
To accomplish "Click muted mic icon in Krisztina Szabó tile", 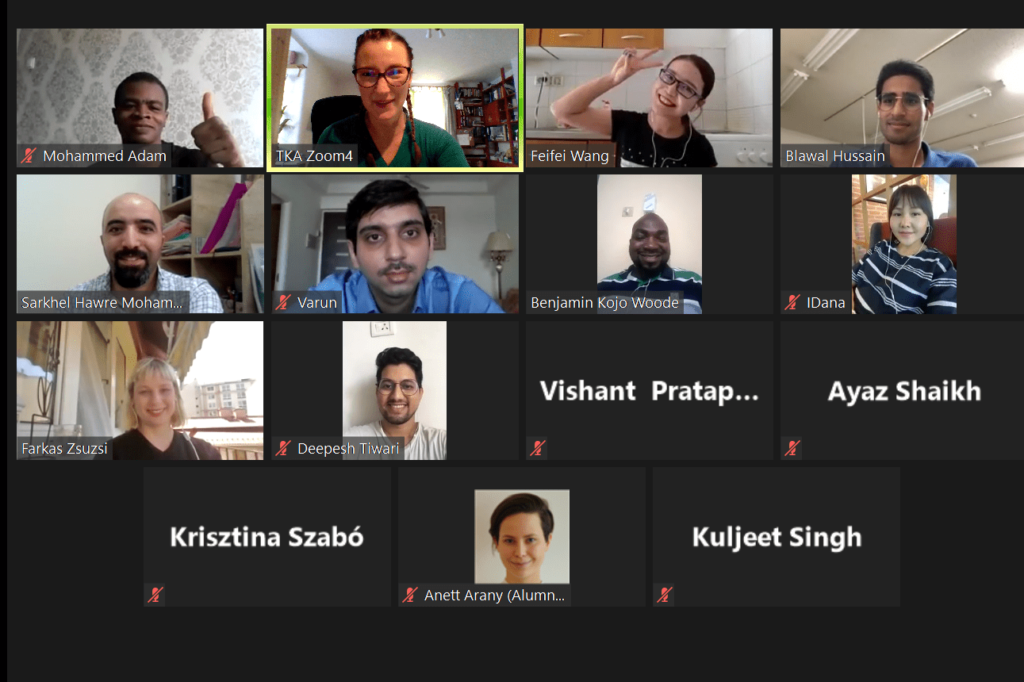I will (155, 594).
